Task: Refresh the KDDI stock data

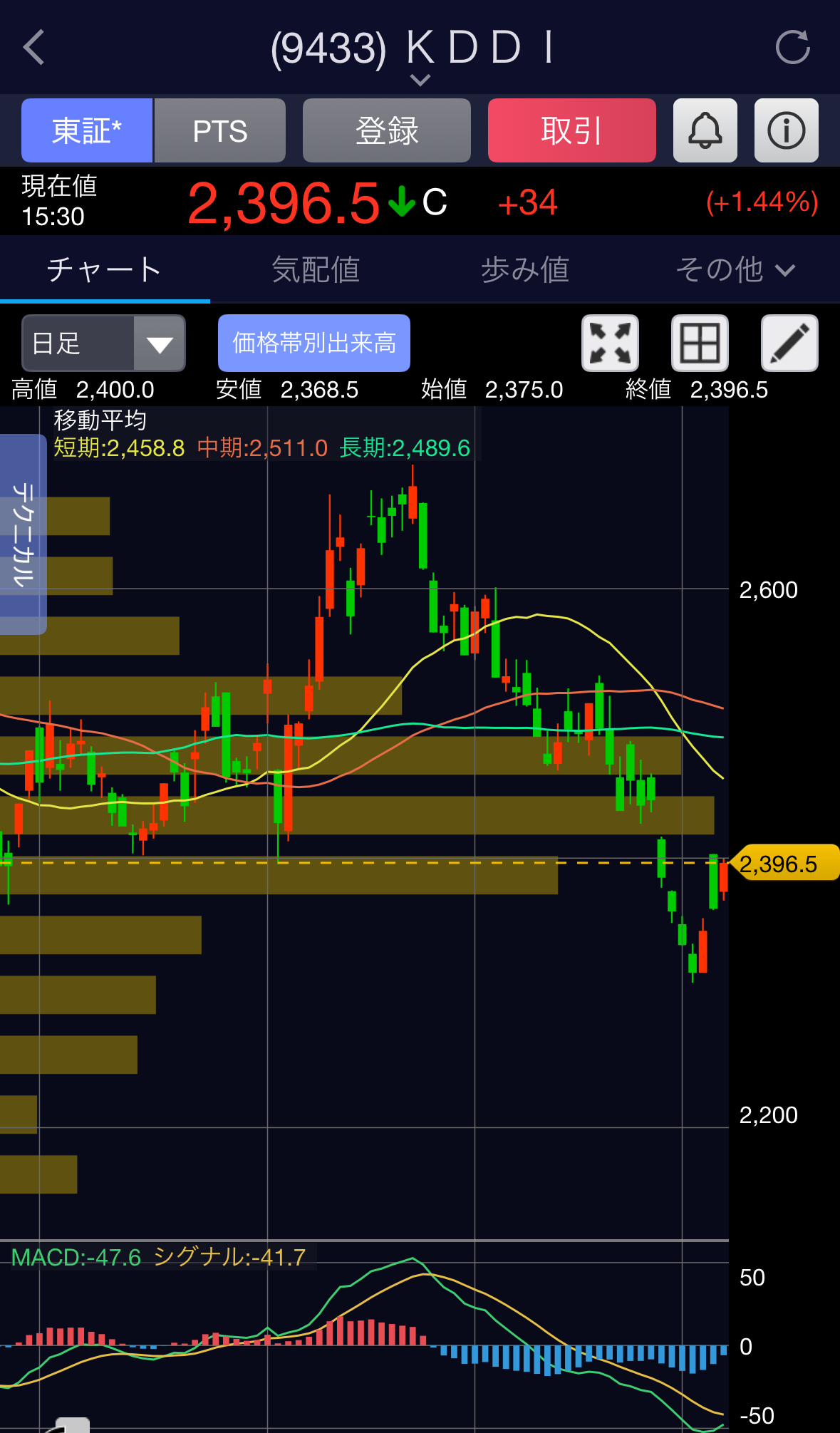Action: coord(792,48)
